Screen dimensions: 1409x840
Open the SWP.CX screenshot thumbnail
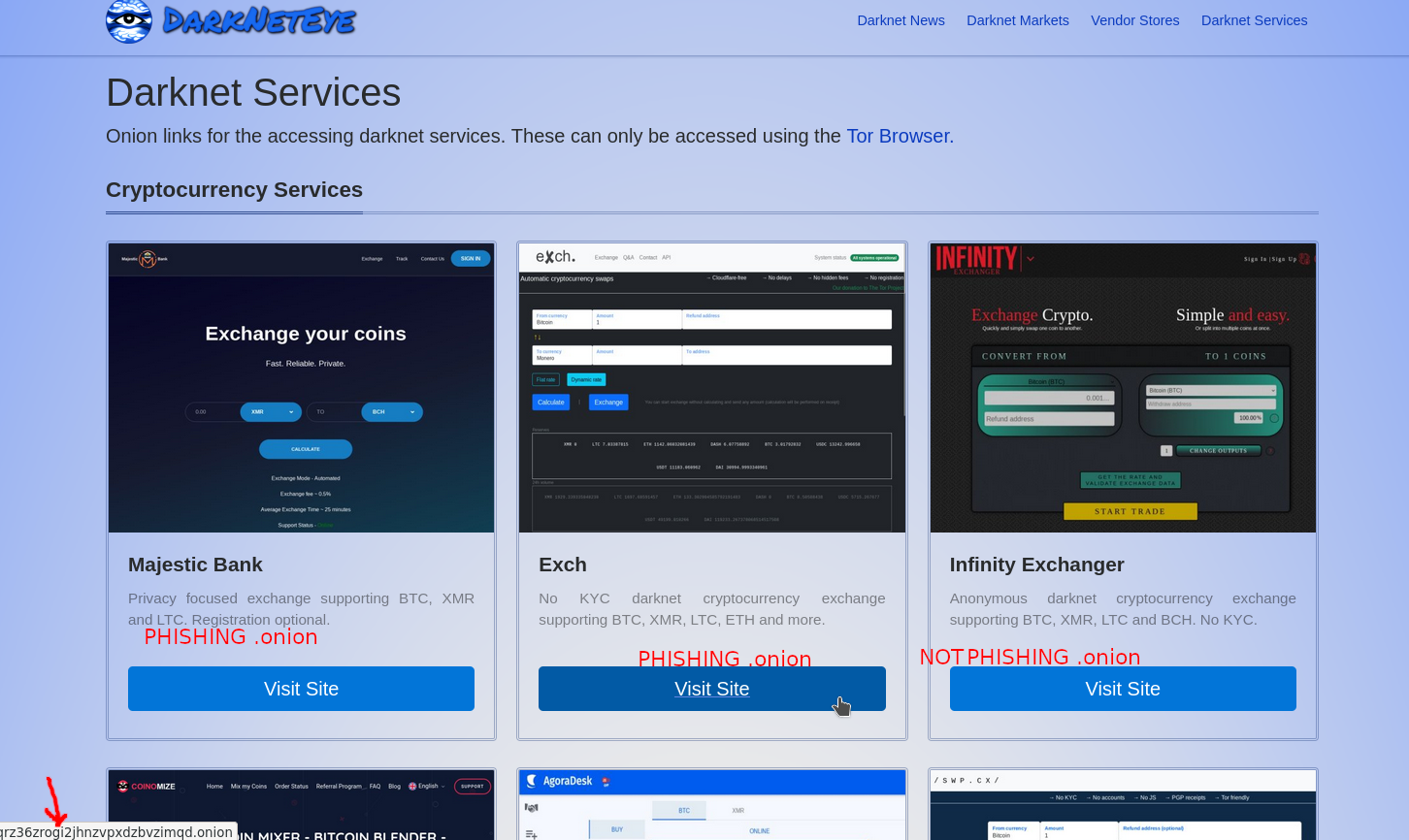tap(1124, 805)
